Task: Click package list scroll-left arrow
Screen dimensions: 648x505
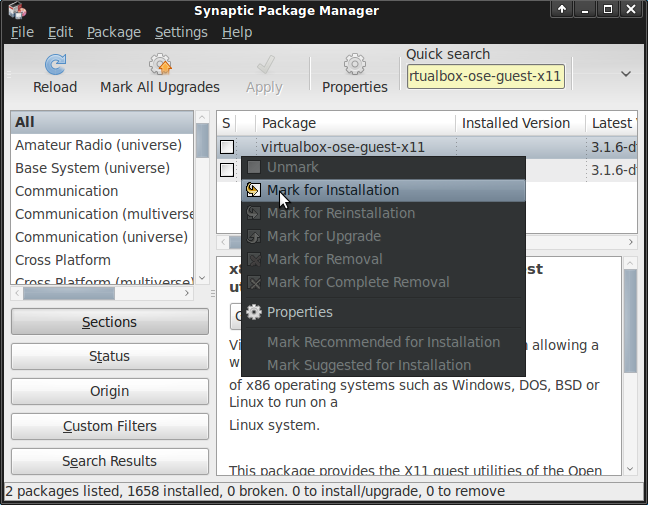Action: 223,242
